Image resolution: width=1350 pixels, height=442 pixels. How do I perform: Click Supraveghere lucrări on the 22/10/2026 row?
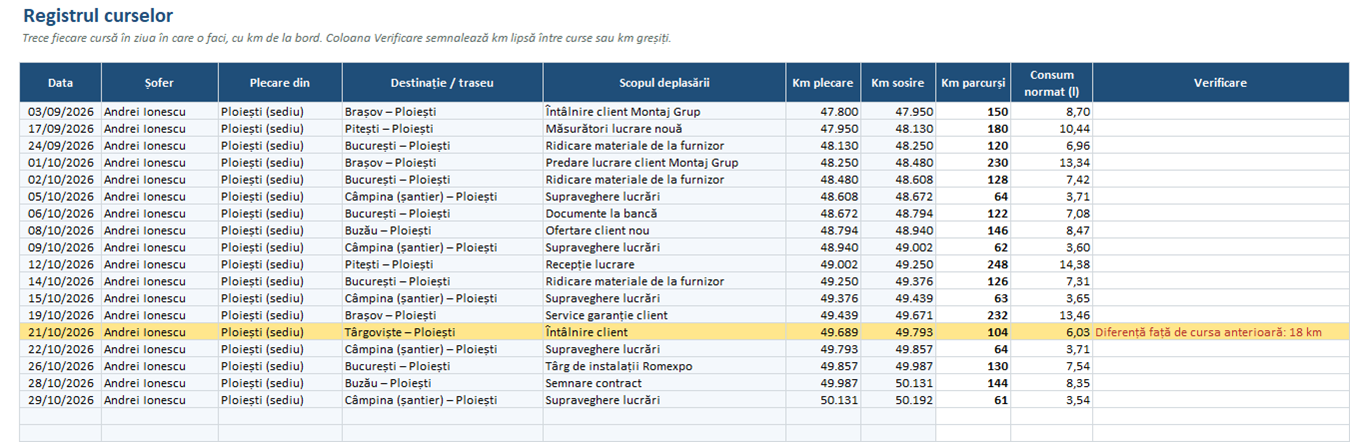pyautogui.click(x=664, y=349)
